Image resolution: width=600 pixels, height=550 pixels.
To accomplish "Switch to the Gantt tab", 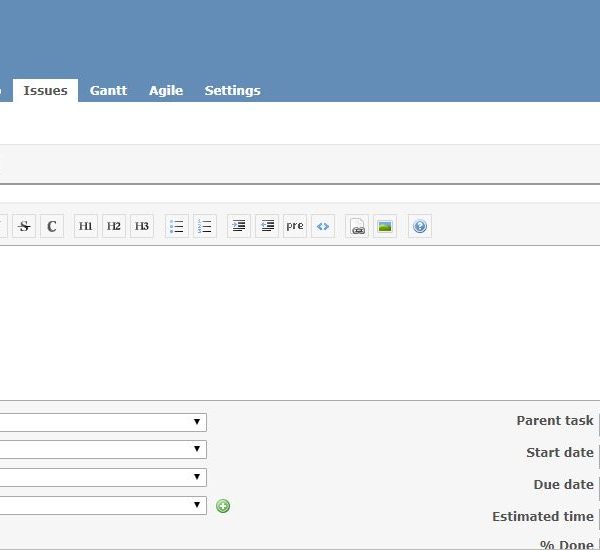I will [108, 91].
